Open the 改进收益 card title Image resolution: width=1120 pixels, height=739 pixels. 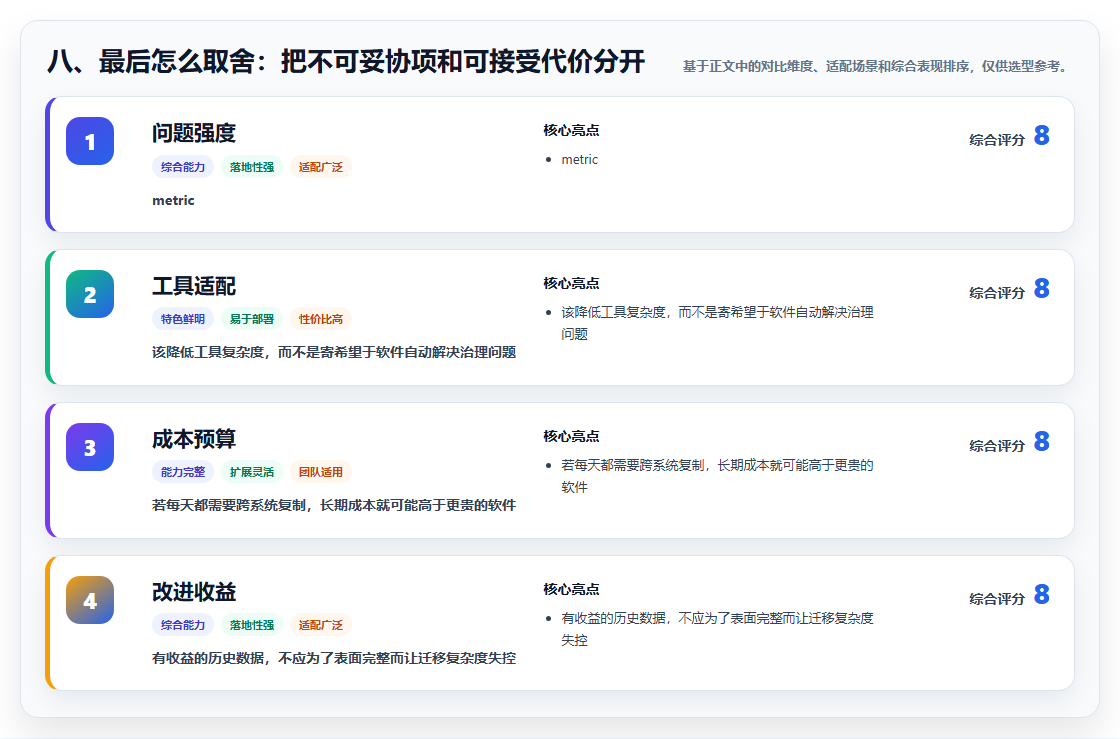click(x=194, y=591)
